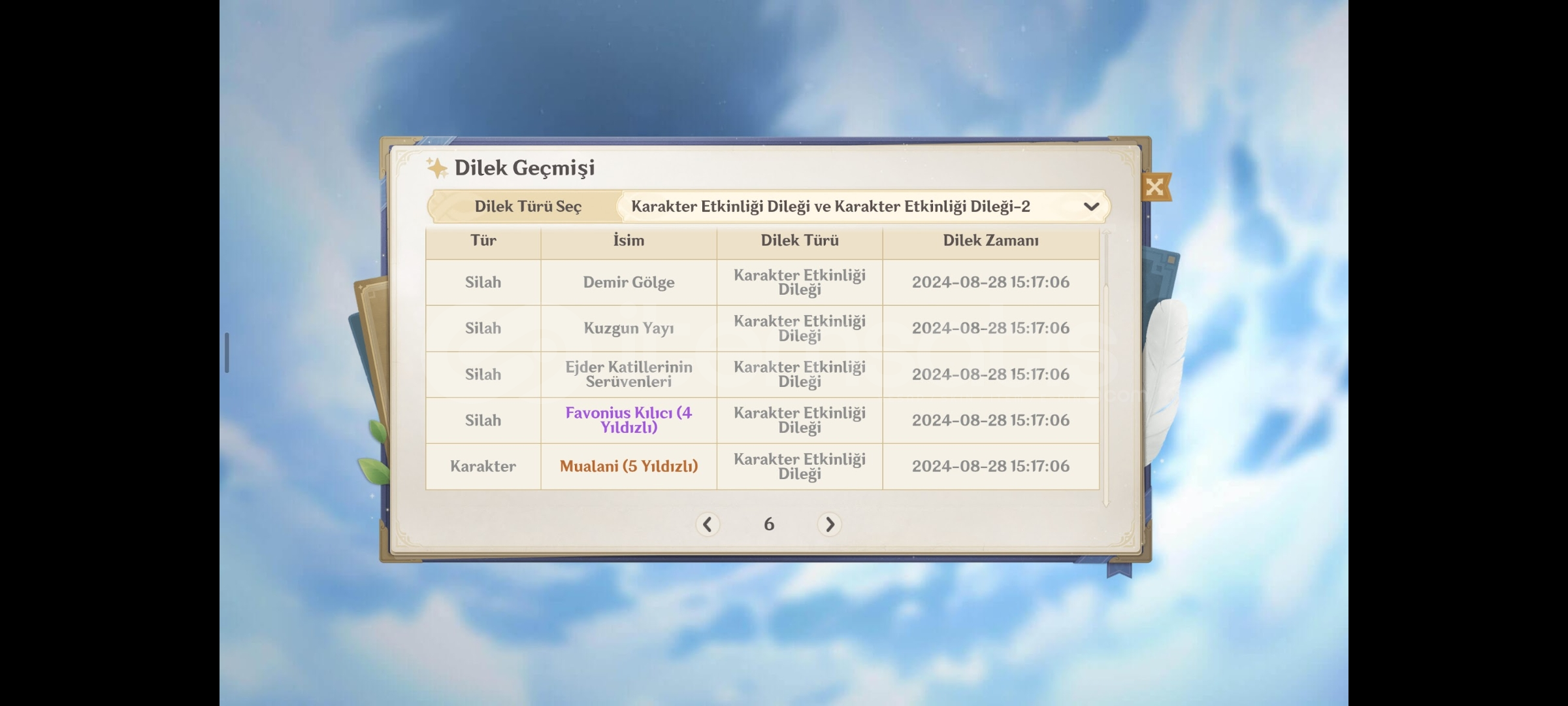
Task: Select the Kuzgun Yayı entry
Action: click(629, 328)
